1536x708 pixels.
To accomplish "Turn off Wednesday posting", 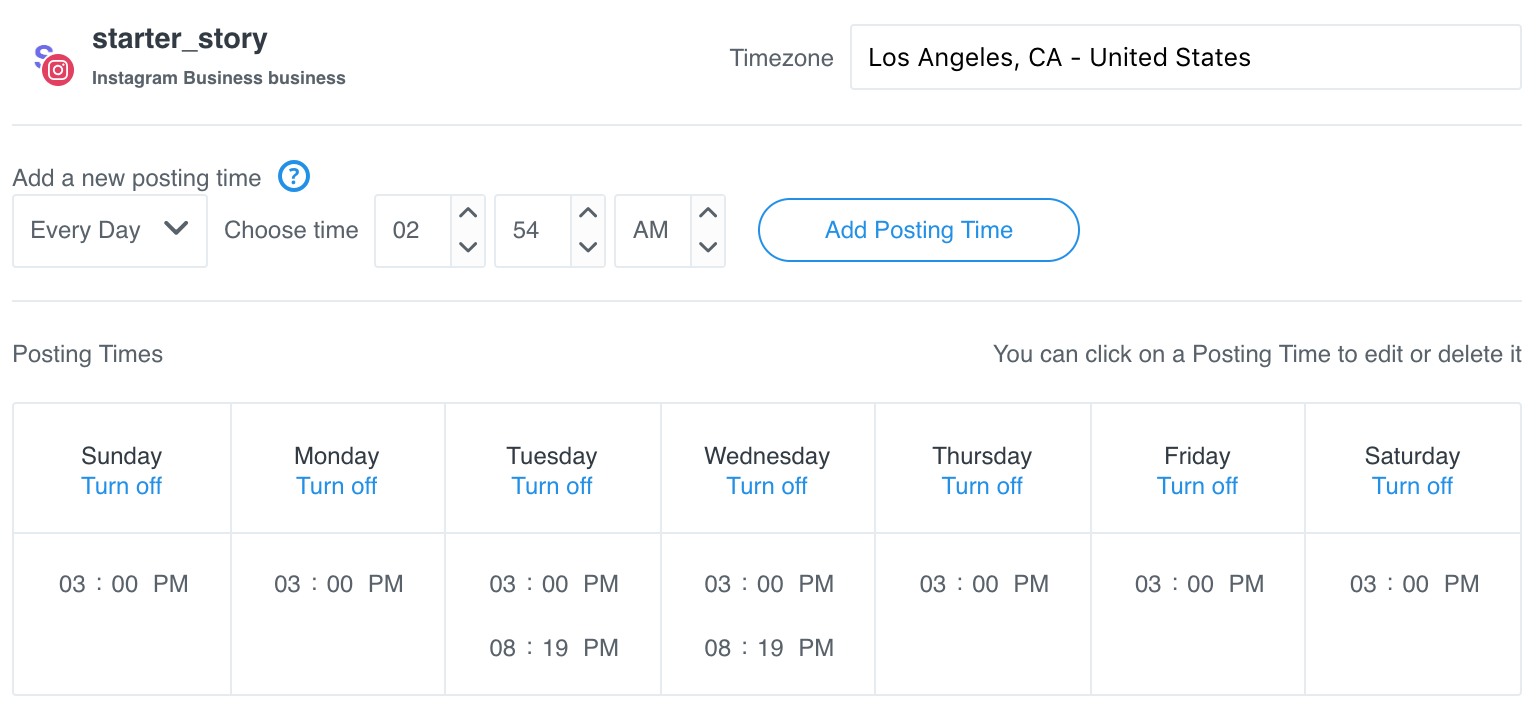I will point(767,486).
